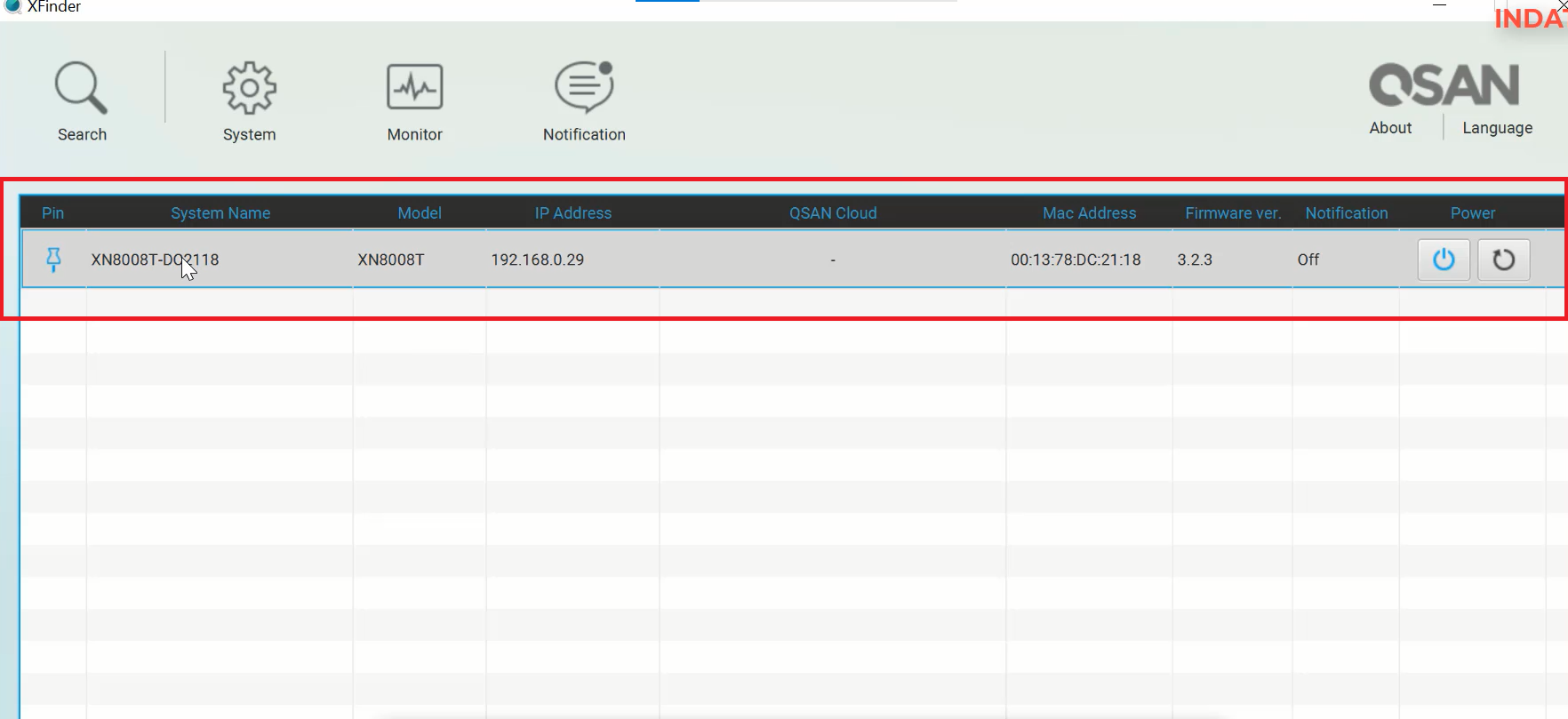Click the Mac Address column header
The image size is (1568, 719).
(x=1089, y=213)
